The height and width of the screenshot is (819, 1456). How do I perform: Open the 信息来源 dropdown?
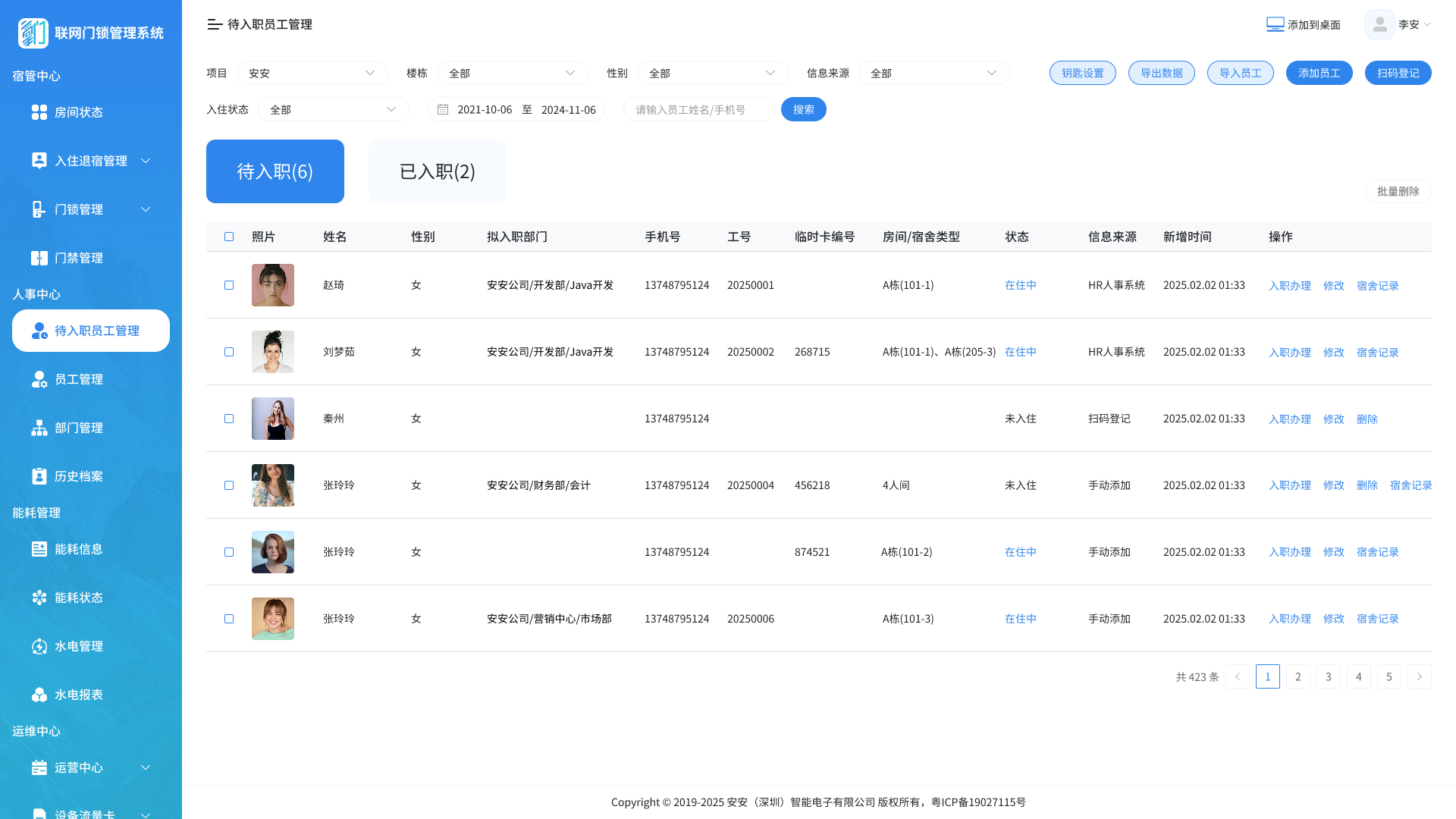[x=934, y=73]
